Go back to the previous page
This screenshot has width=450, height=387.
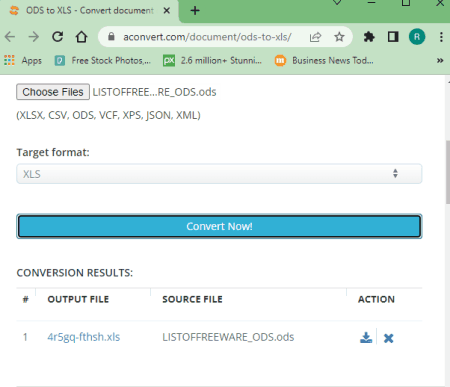coord(10,37)
